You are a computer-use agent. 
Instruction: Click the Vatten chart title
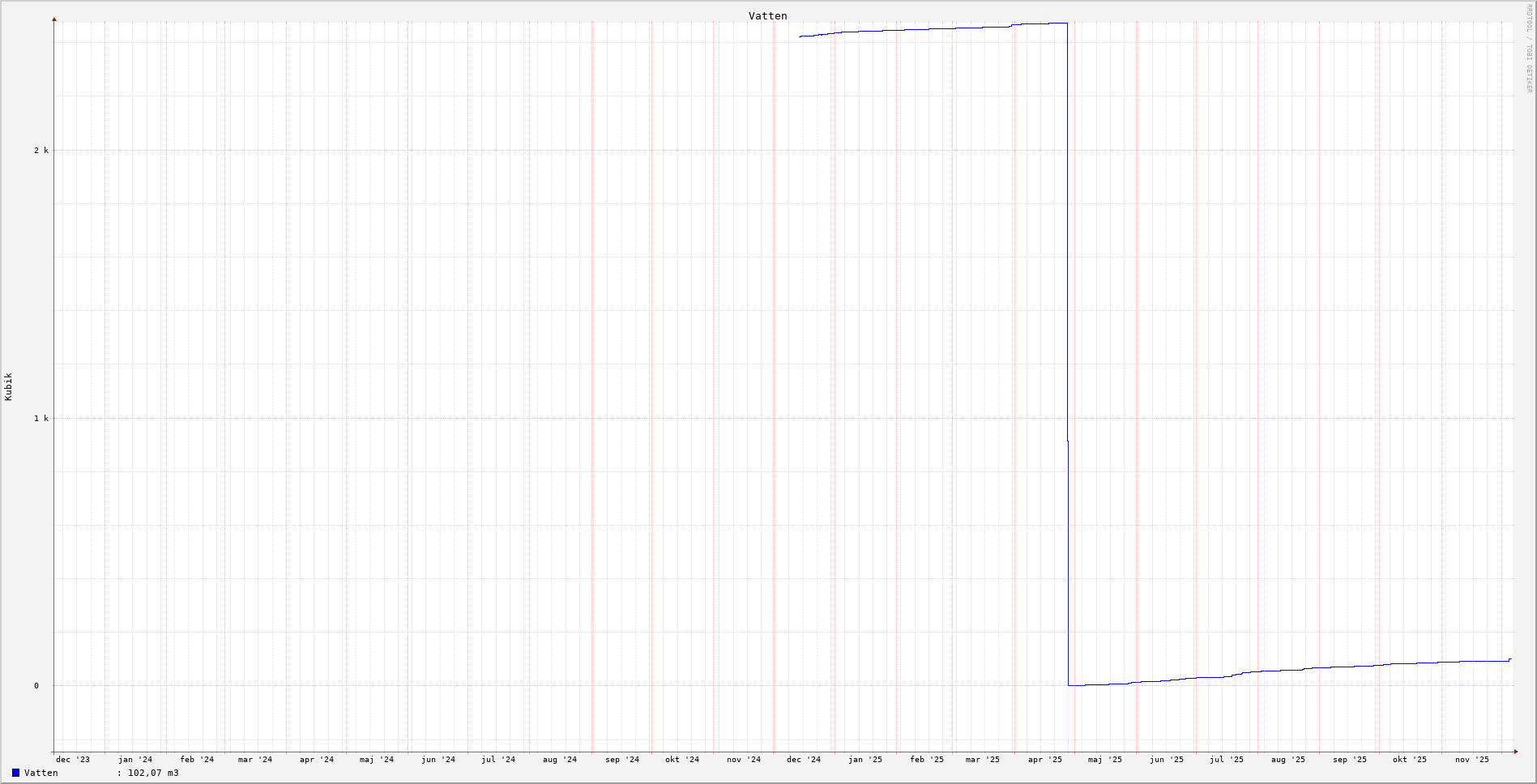click(767, 16)
